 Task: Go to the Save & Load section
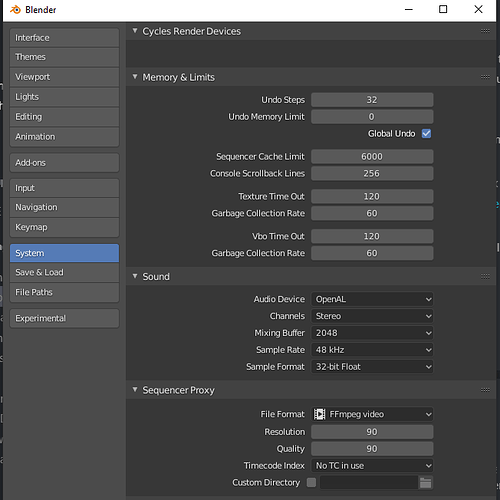[x=64, y=272]
